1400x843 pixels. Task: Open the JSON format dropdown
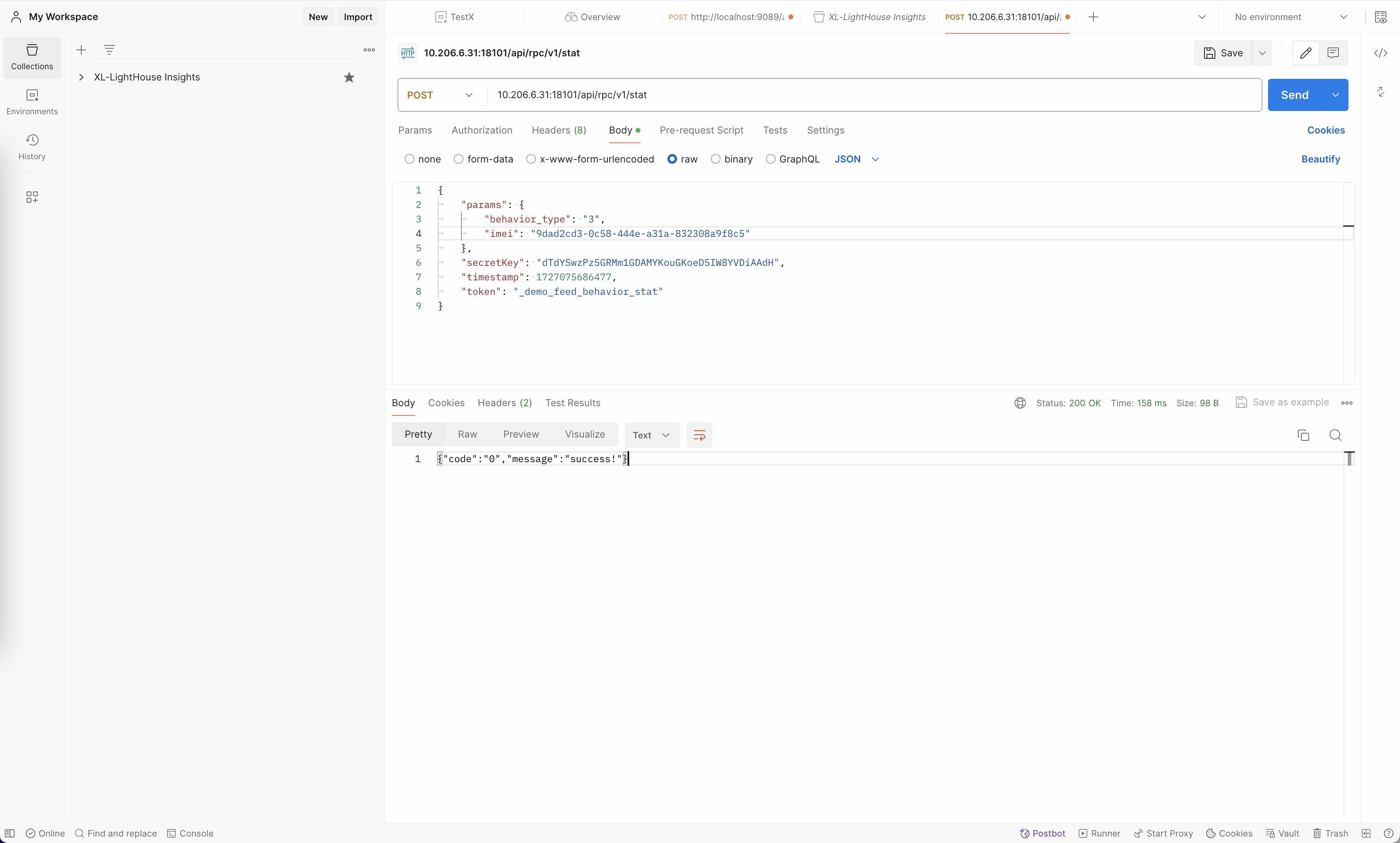coord(856,159)
